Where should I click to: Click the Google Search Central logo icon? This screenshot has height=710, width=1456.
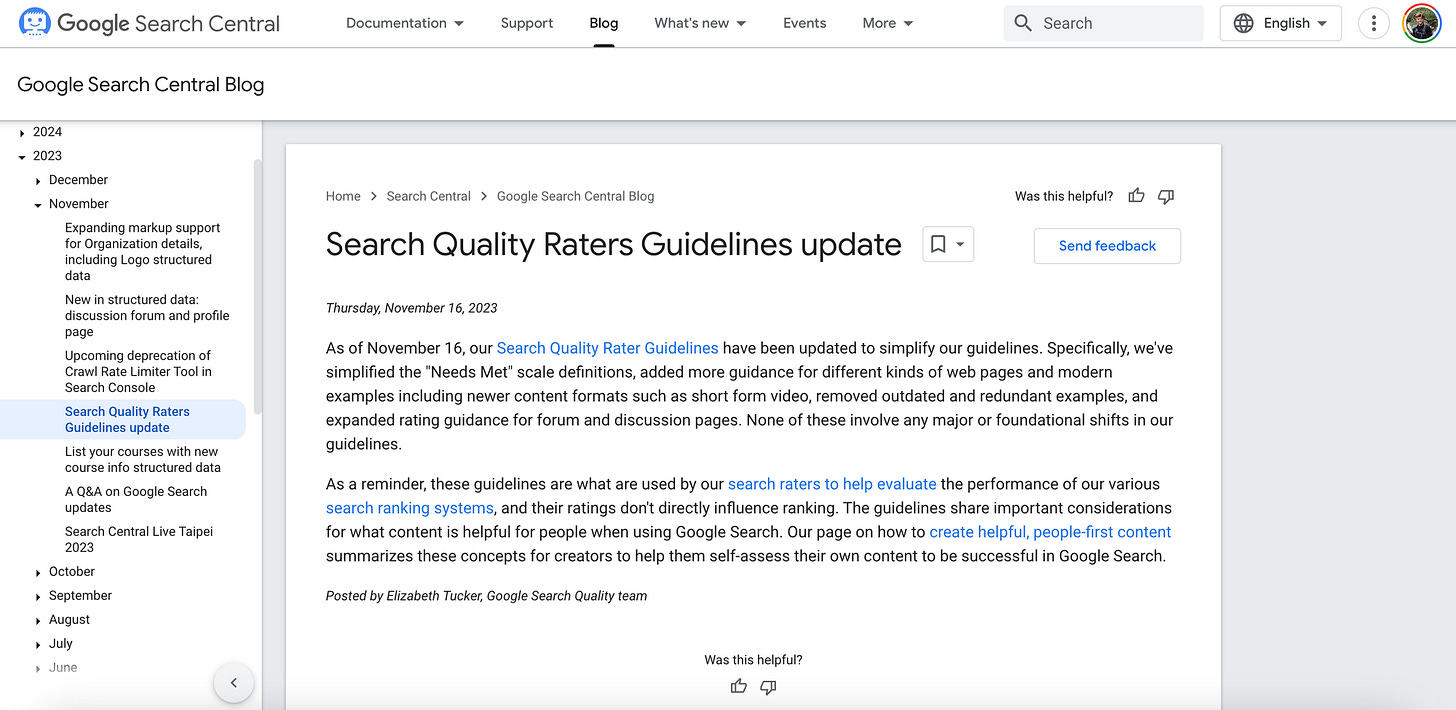[34, 22]
